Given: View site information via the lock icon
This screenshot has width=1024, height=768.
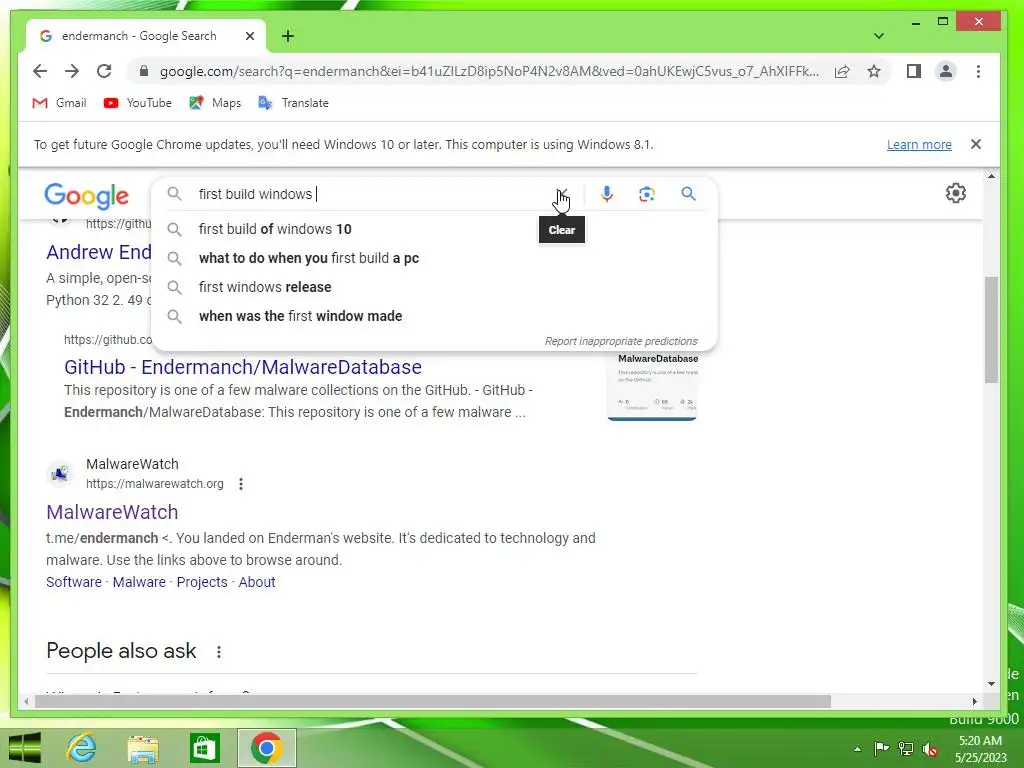Looking at the screenshot, I should [x=144, y=71].
